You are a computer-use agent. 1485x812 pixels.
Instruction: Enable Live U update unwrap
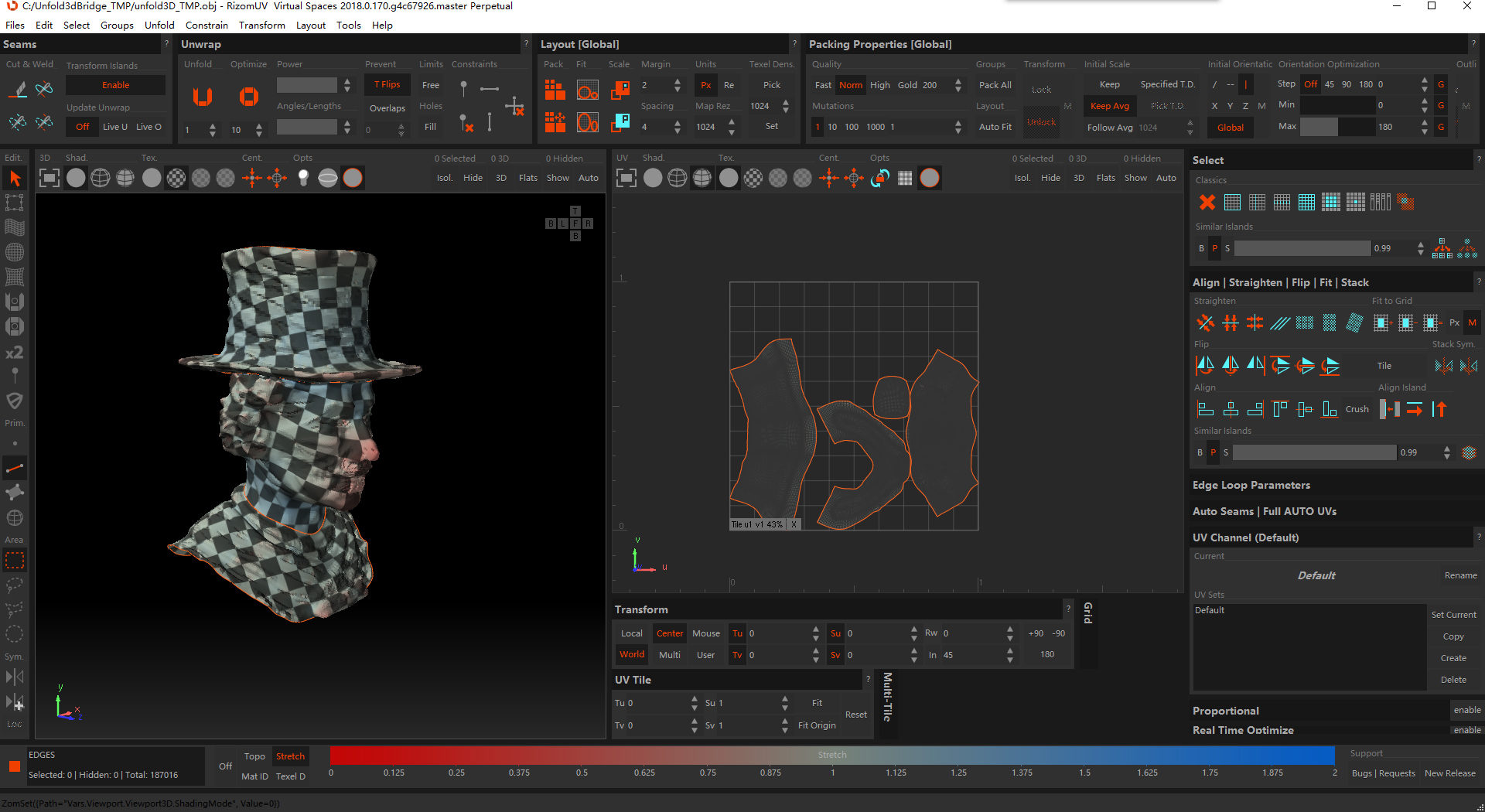click(x=115, y=127)
